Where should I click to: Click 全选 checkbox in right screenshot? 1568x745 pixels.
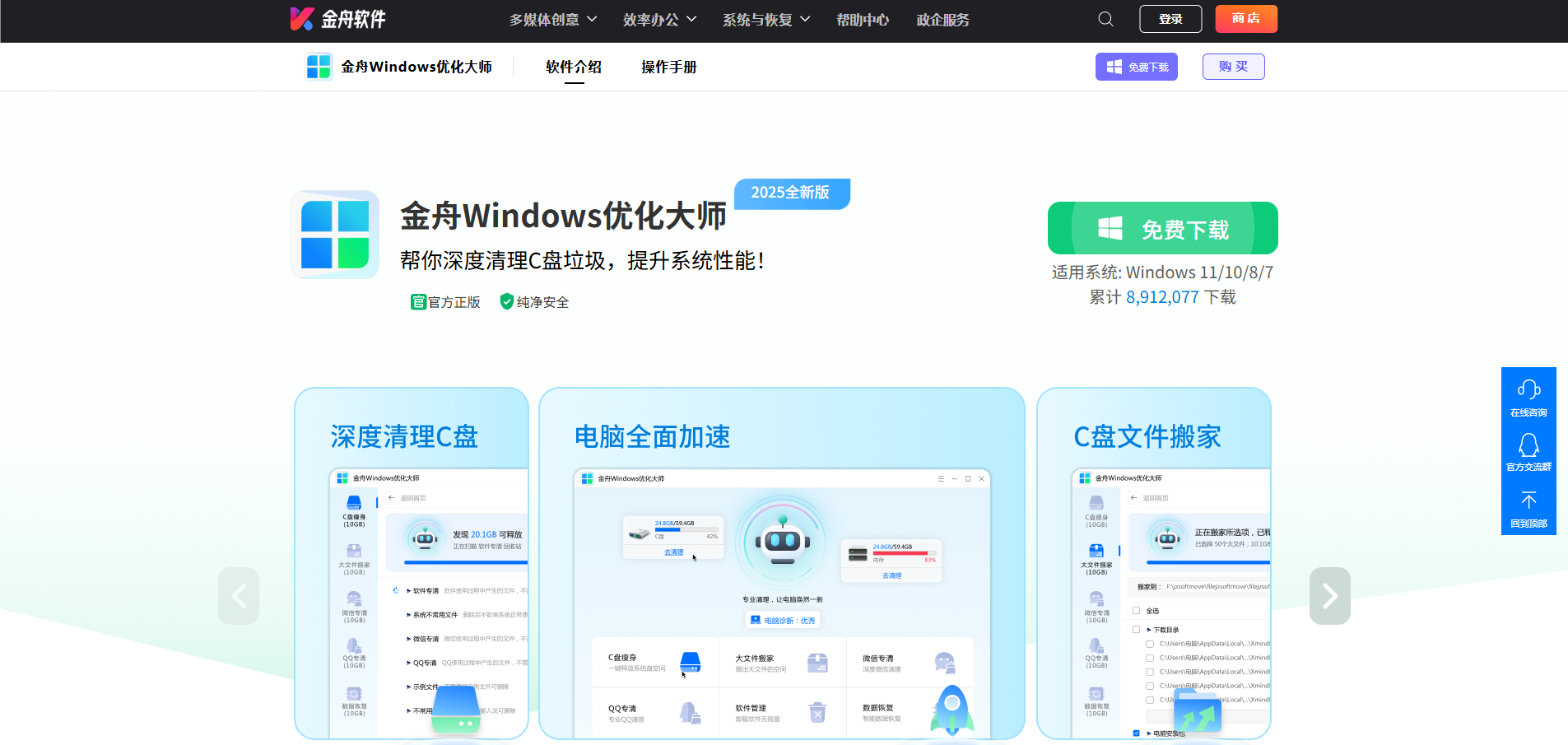1136,611
